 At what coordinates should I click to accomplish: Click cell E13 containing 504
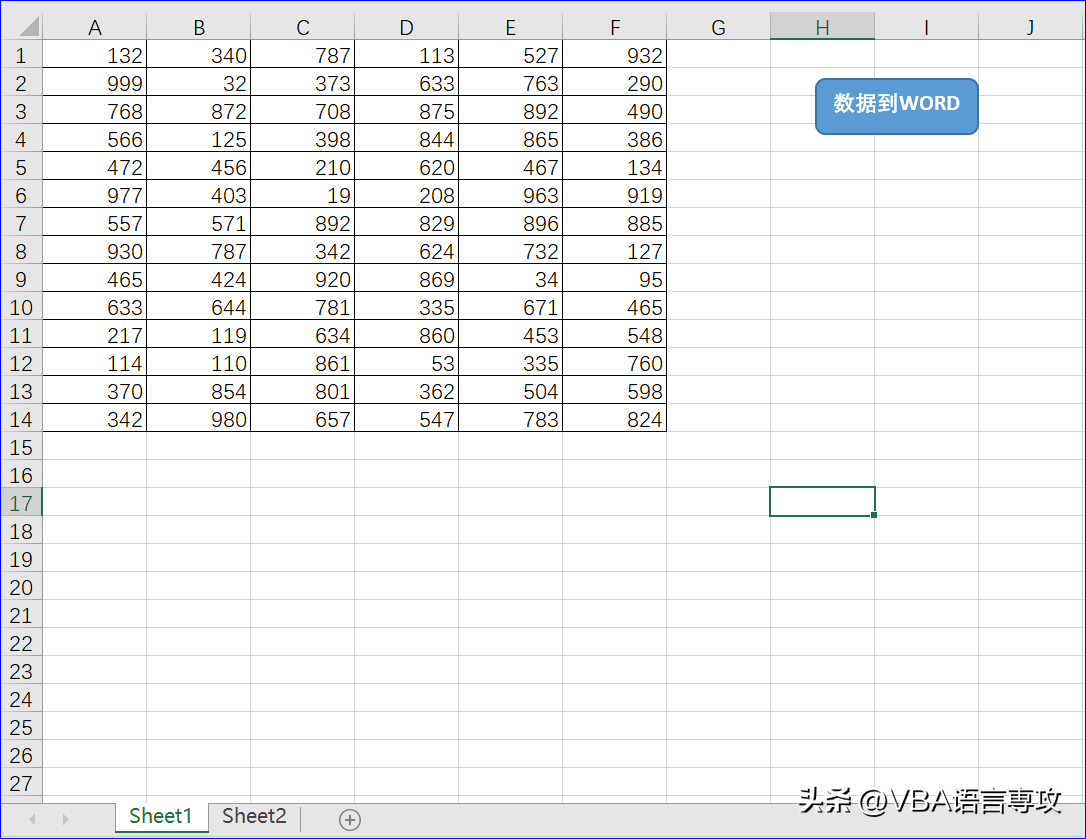coord(510,391)
